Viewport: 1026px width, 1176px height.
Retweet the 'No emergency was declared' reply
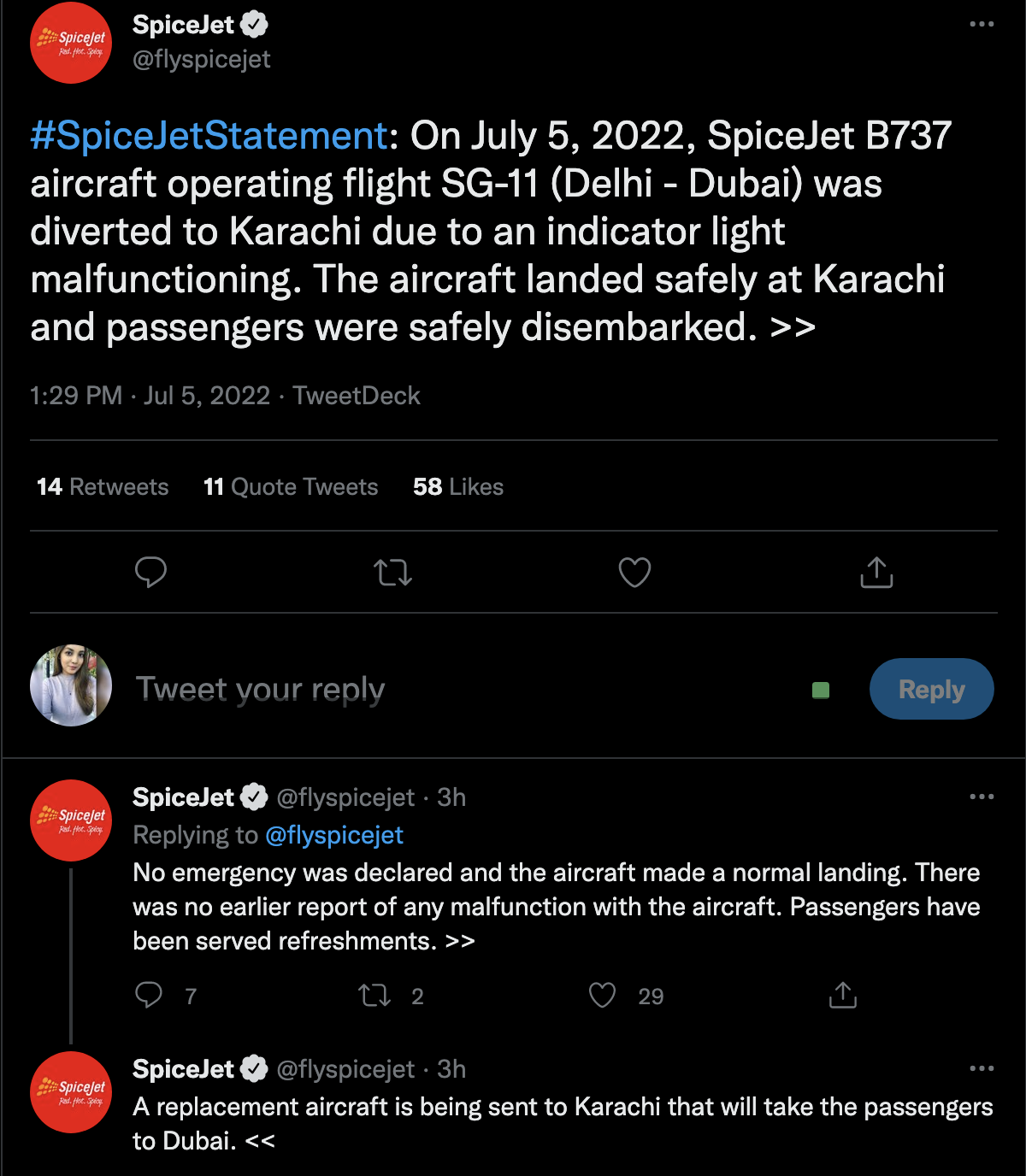click(374, 995)
